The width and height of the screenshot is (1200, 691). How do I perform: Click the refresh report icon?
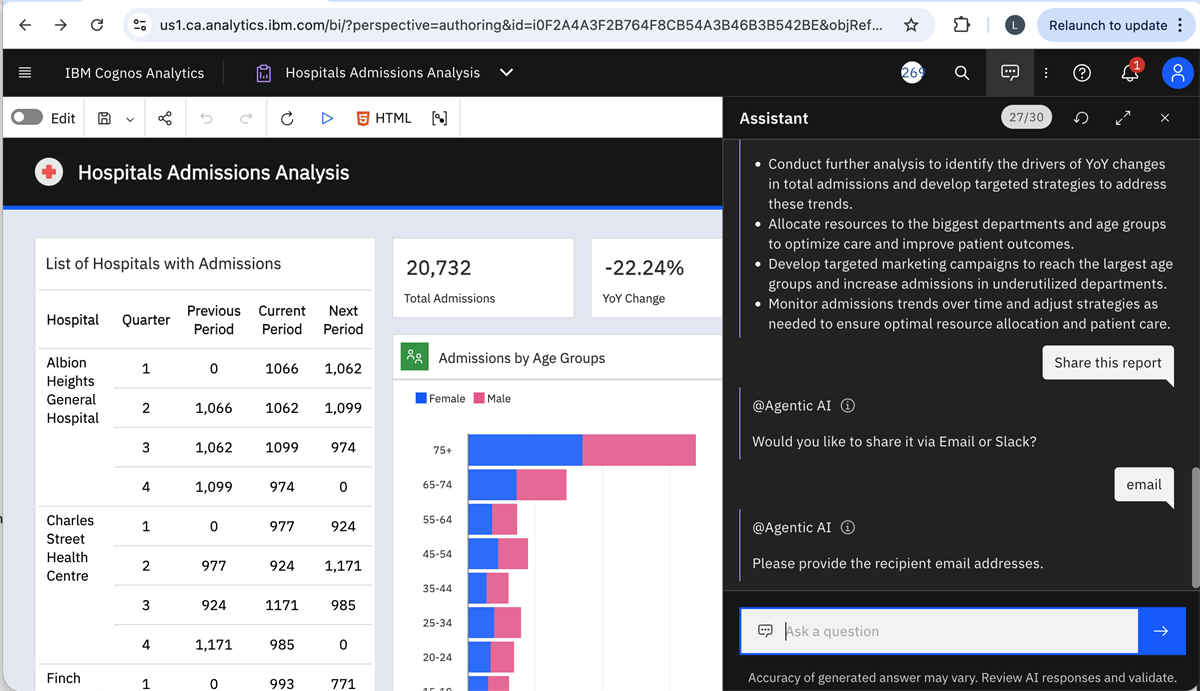[287, 118]
